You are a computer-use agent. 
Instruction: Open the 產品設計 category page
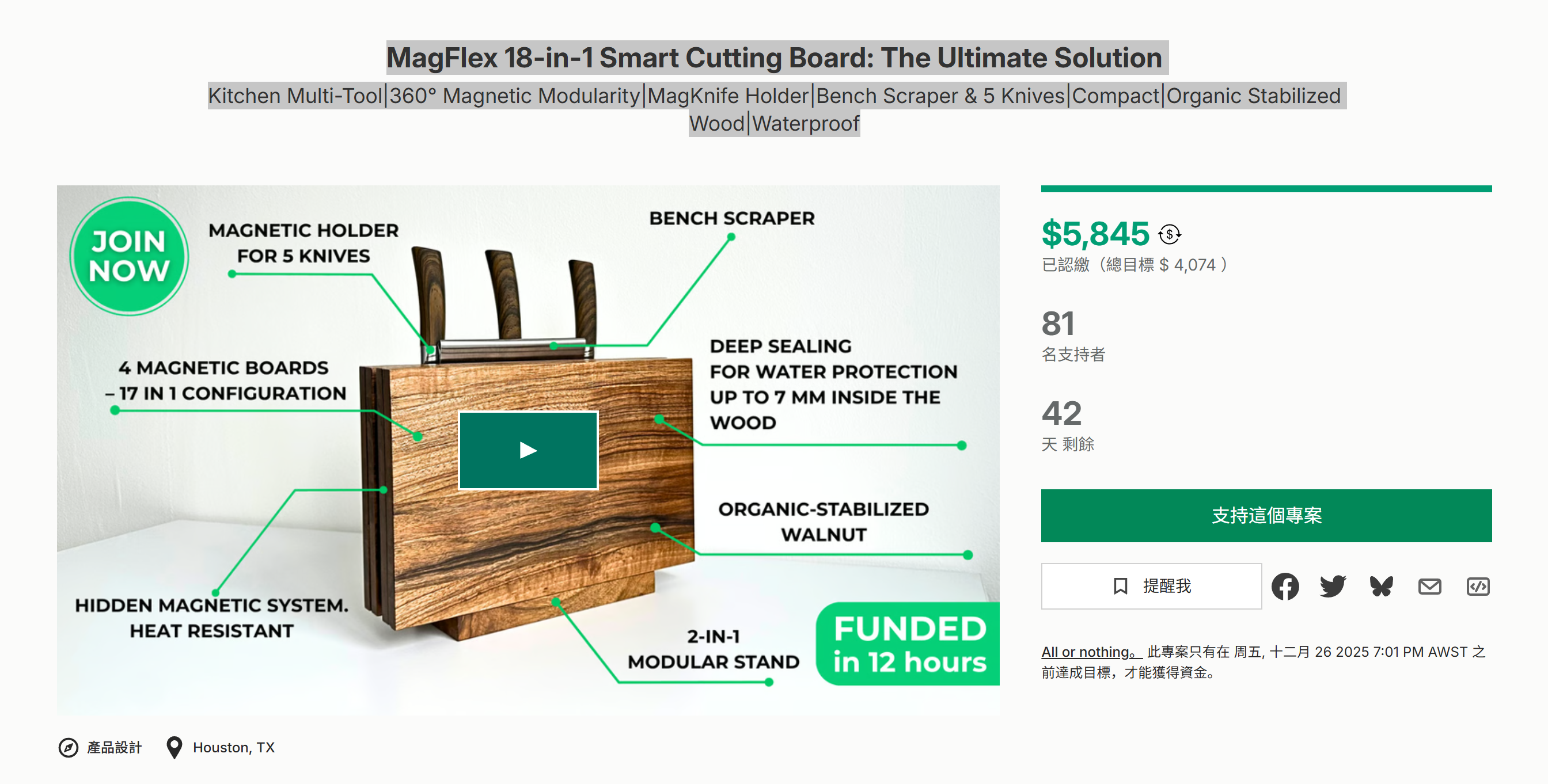[114, 747]
